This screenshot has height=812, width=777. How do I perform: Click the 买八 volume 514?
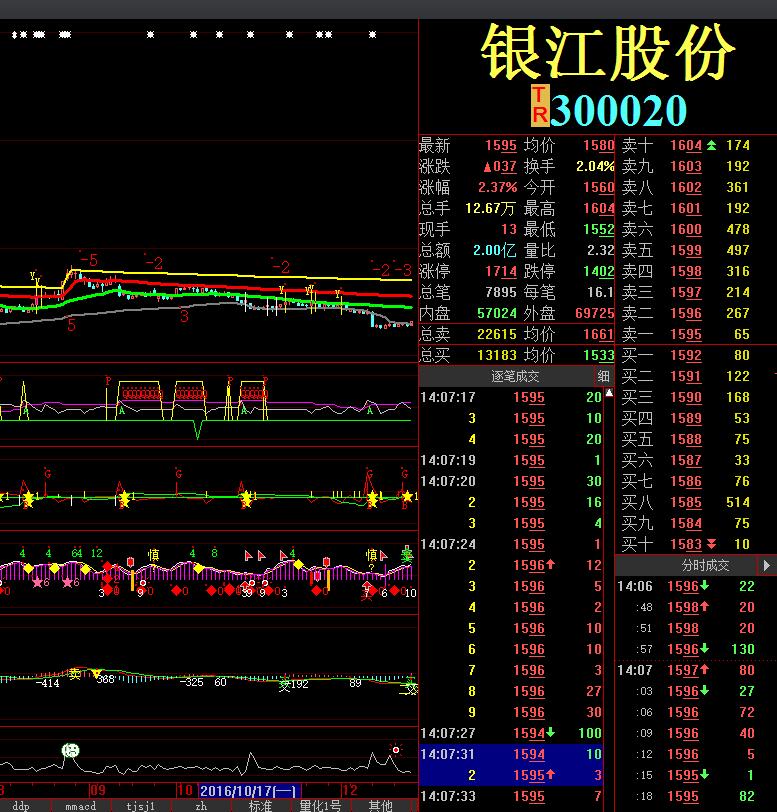tap(738, 502)
